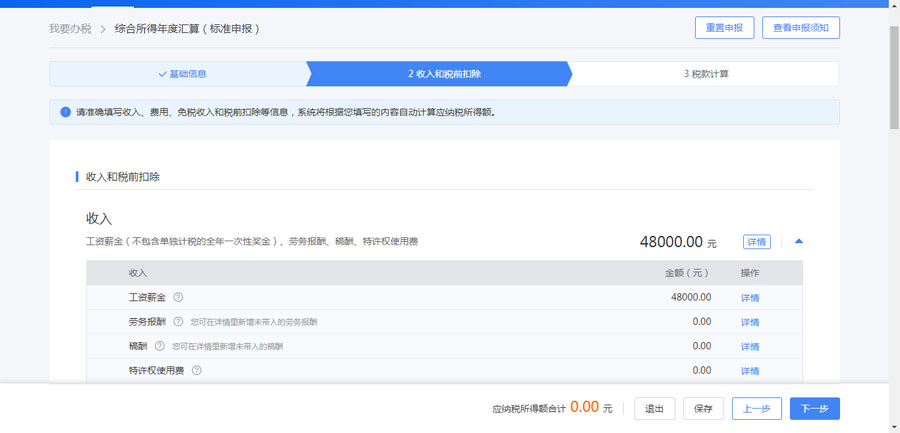
Task: Click question mark icon next to 稿酬
Action: pos(159,346)
